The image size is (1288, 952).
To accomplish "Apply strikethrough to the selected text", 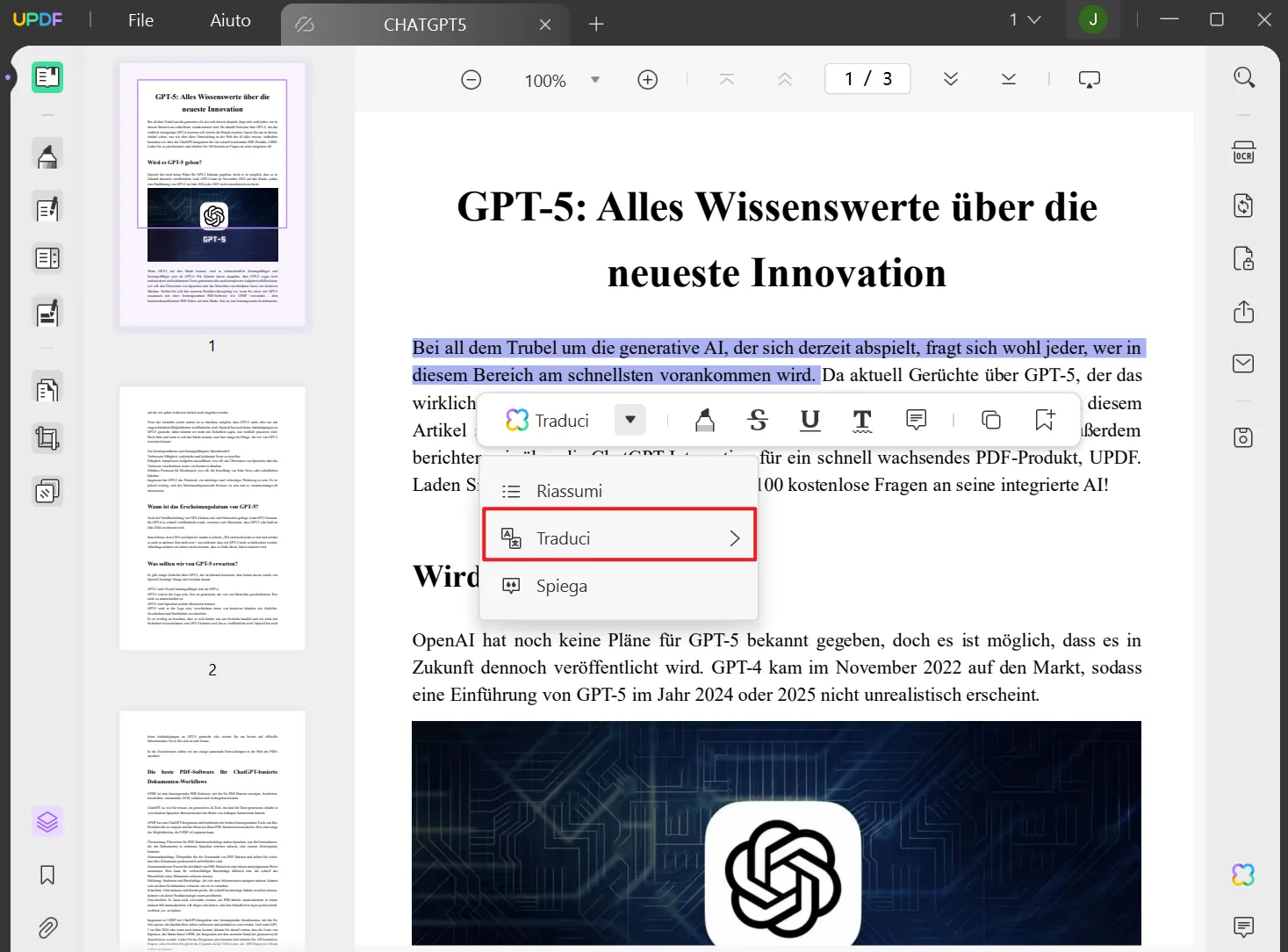I will click(758, 421).
